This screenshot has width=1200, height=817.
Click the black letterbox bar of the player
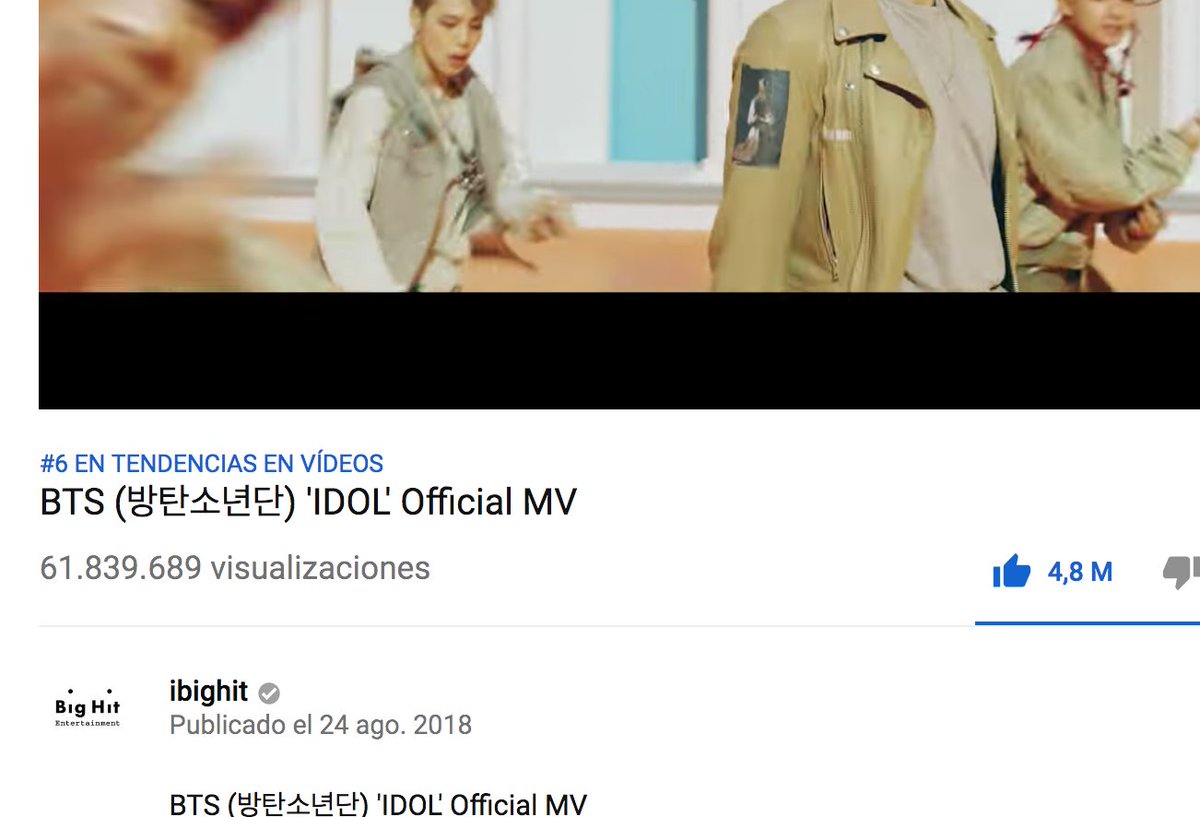(619, 350)
